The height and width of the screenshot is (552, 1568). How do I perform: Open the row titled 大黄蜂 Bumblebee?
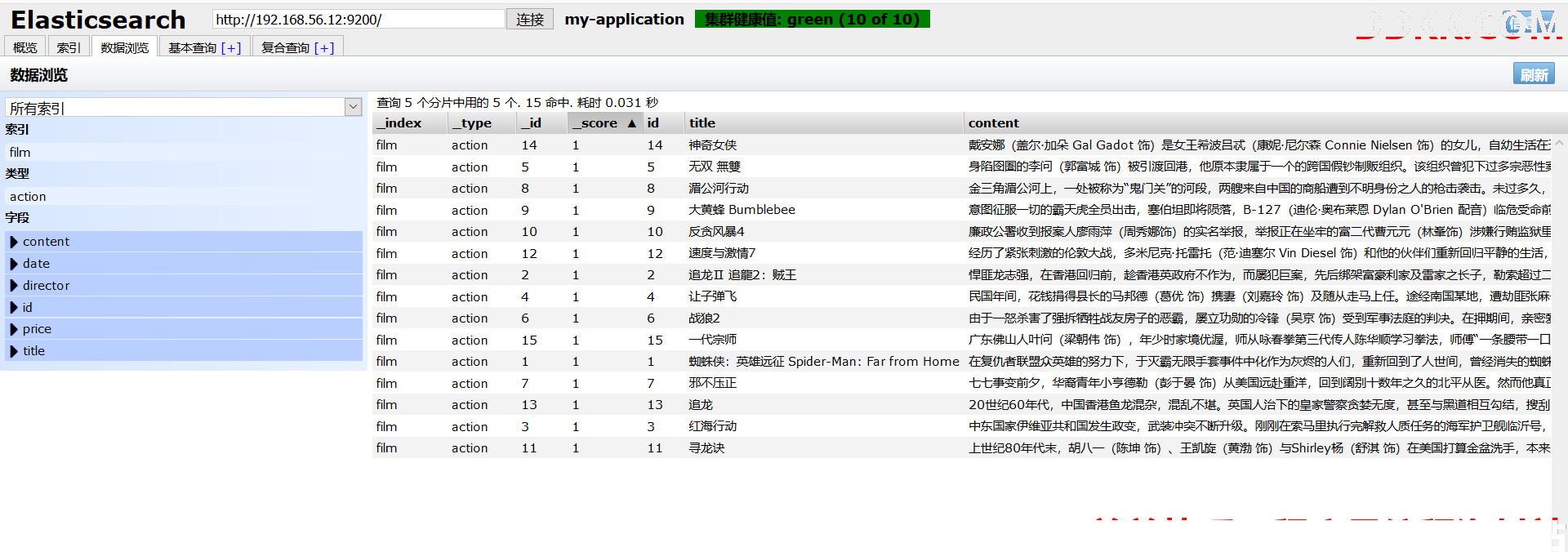[962, 210]
